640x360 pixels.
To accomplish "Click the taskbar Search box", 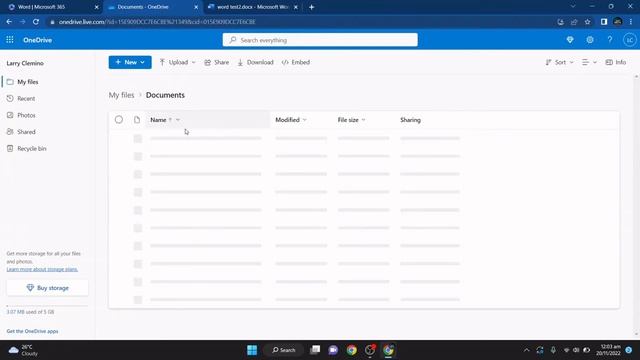I will coord(283,350).
